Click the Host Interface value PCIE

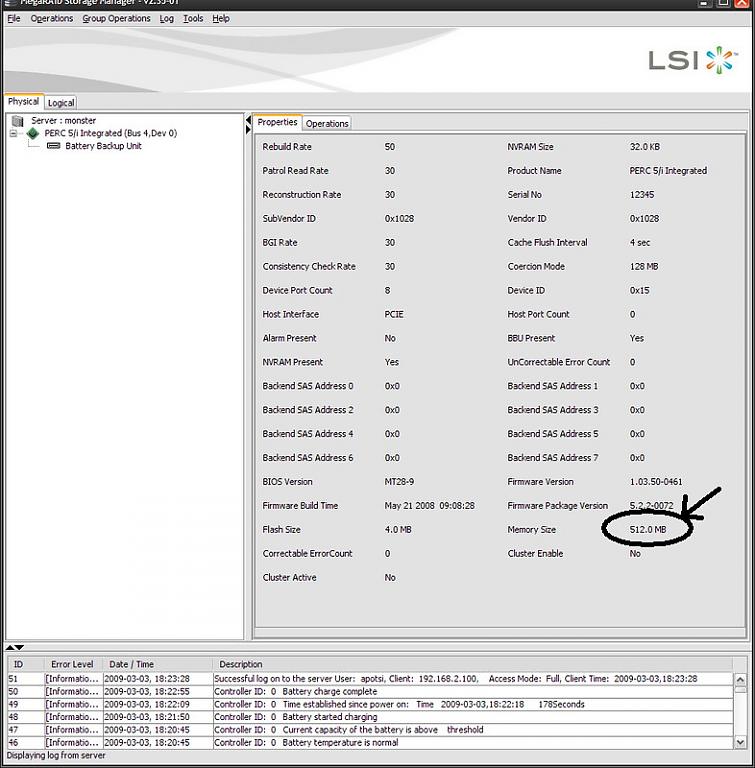394,314
